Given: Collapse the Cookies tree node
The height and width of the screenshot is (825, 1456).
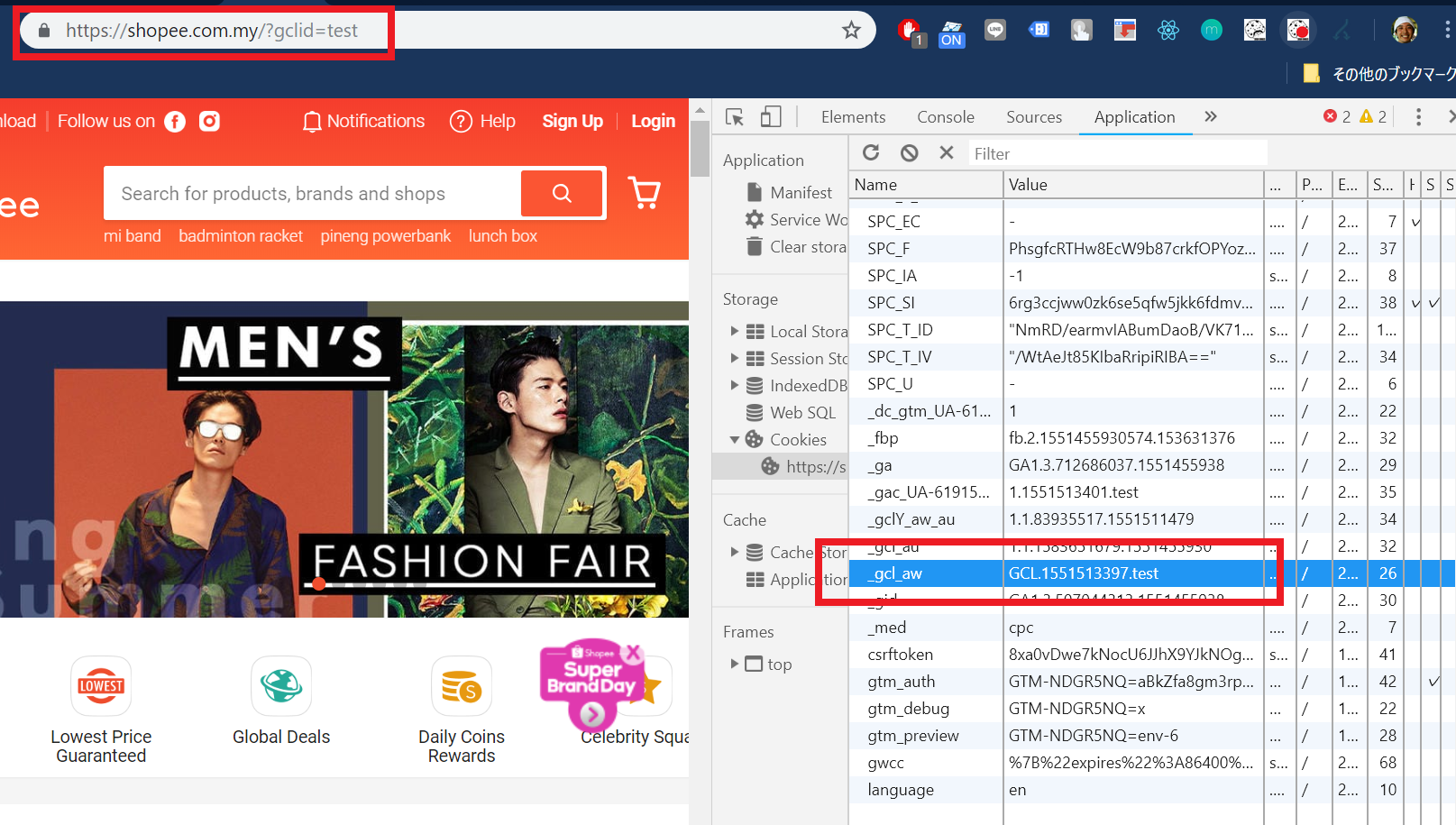Looking at the screenshot, I should [x=734, y=440].
